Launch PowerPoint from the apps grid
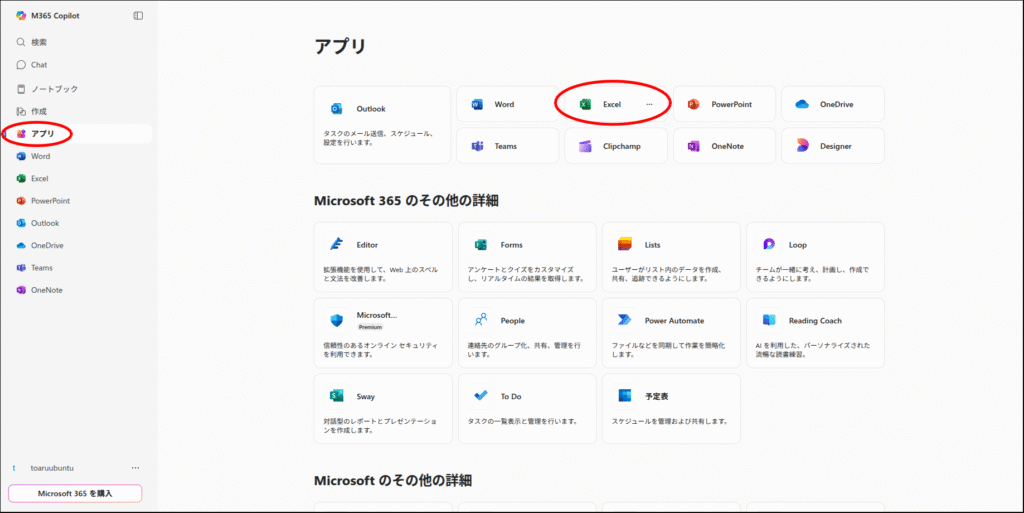The height and width of the screenshot is (513, 1024). pyautogui.click(x=723, y=104)
